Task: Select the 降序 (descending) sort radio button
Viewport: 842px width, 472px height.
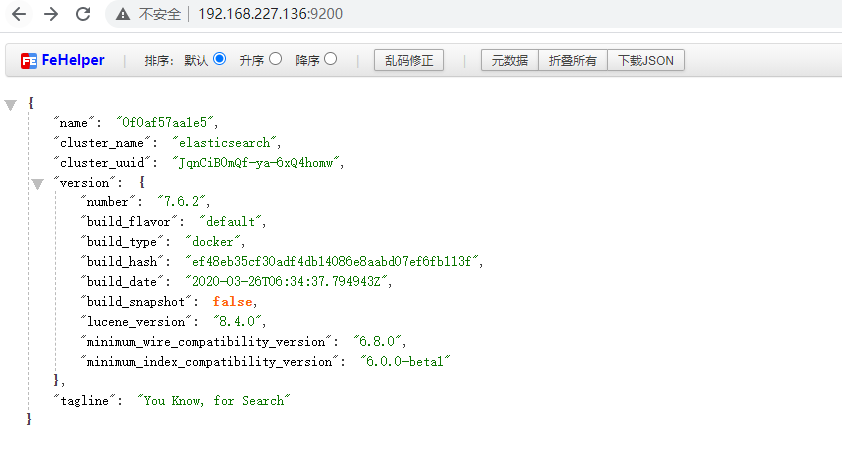Action: (x=331, y=59)
